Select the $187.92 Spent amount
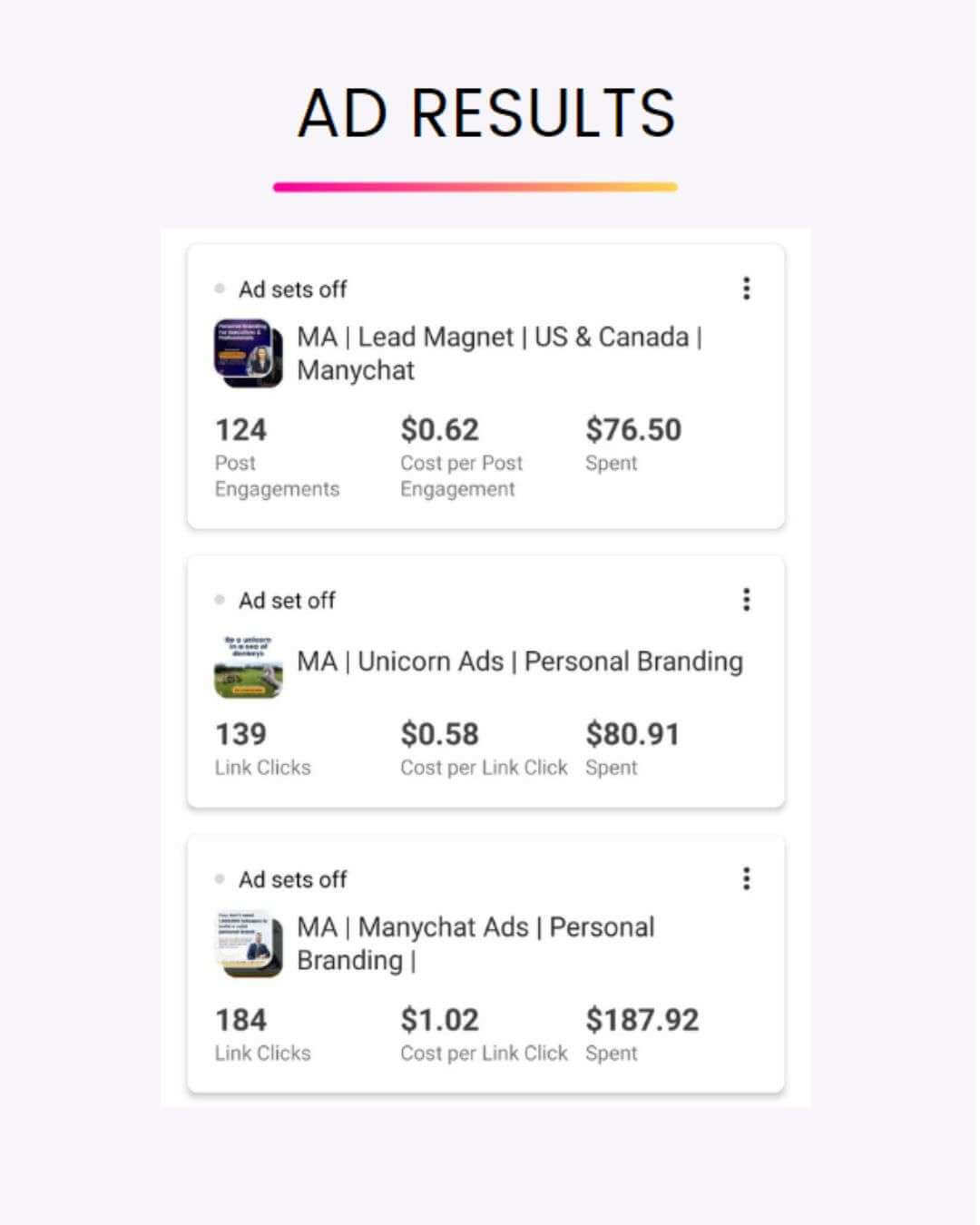Screen dimensions: 980x1225 tap(642, 1020)
